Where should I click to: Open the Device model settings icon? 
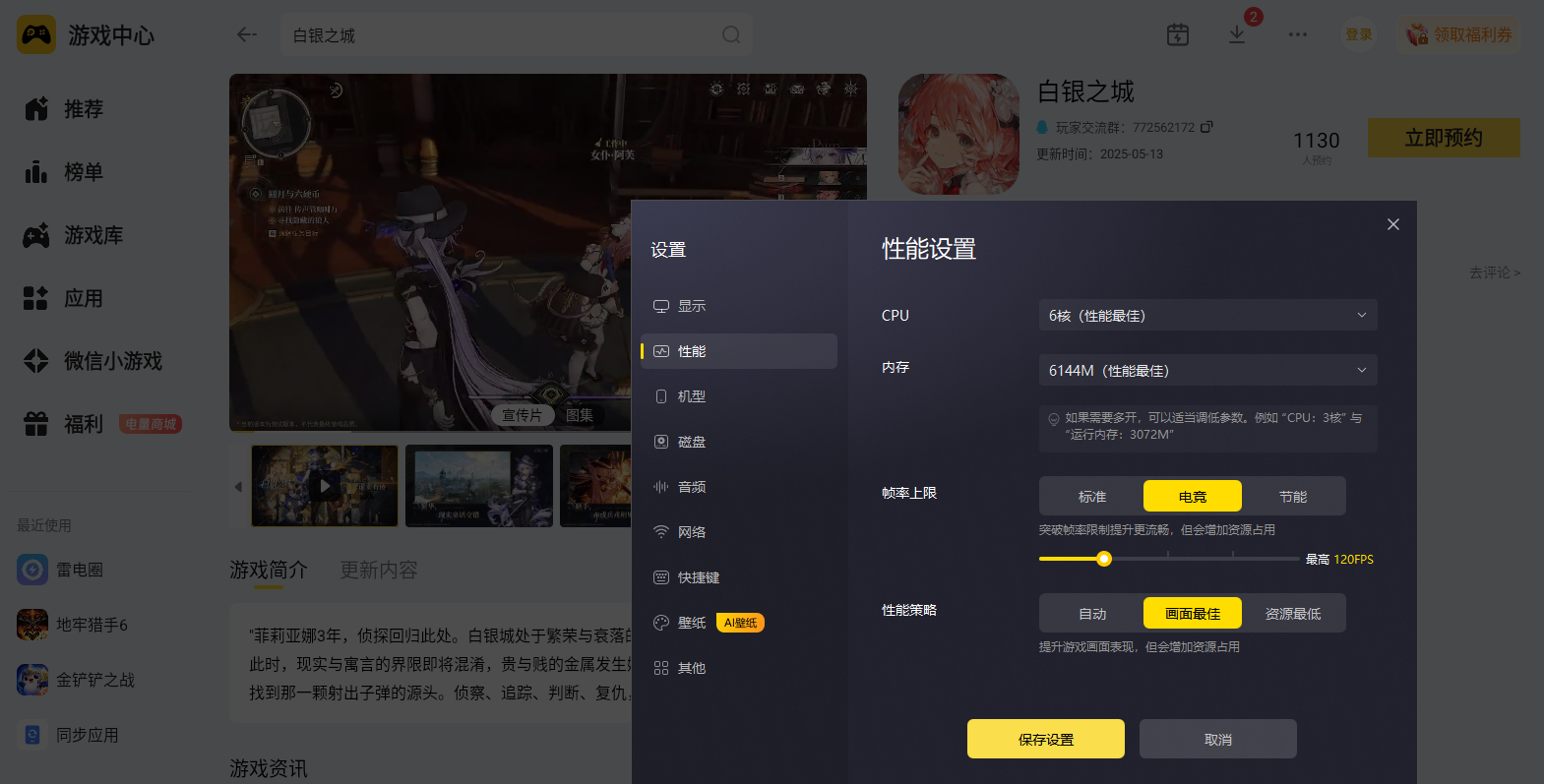(661, 396)
